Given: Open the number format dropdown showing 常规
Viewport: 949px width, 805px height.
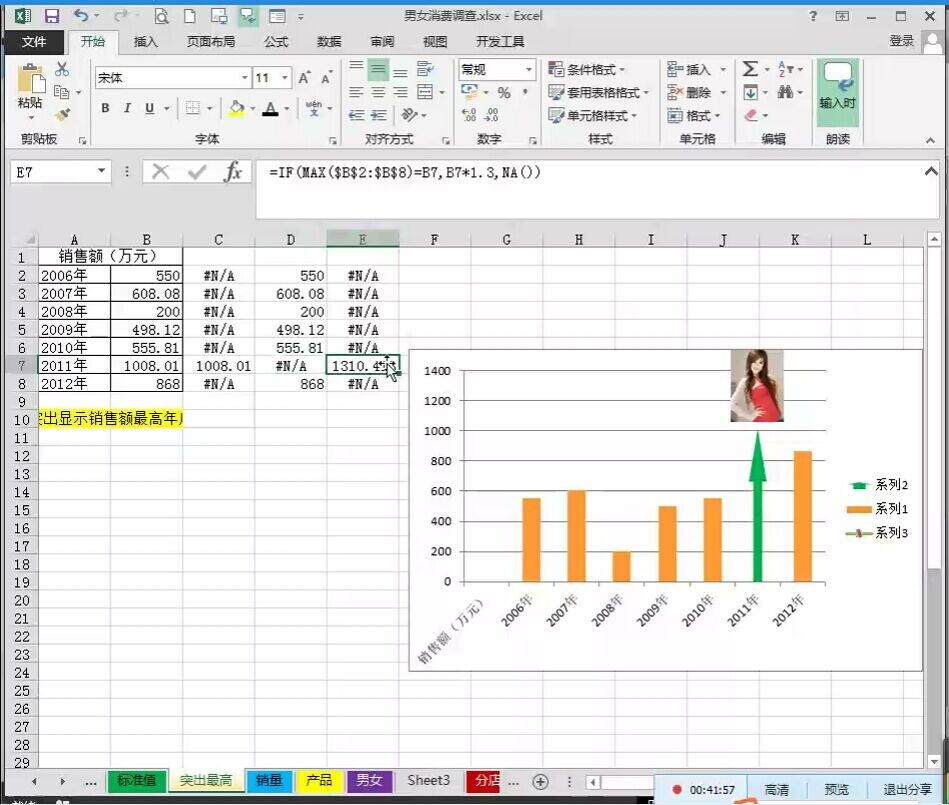Looking at the screenshot, I should [x=528, y=70].
